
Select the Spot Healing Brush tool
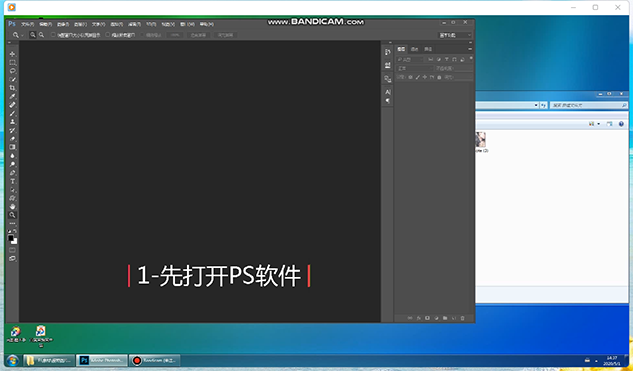[12, 105]
